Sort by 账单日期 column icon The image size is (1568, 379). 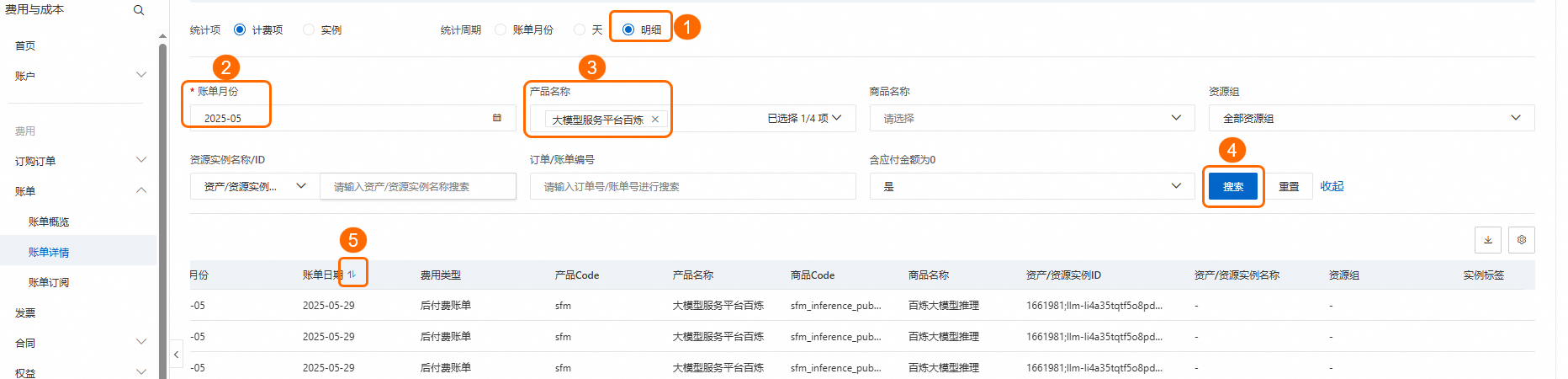pyautogui.click(x=352, y=275)
